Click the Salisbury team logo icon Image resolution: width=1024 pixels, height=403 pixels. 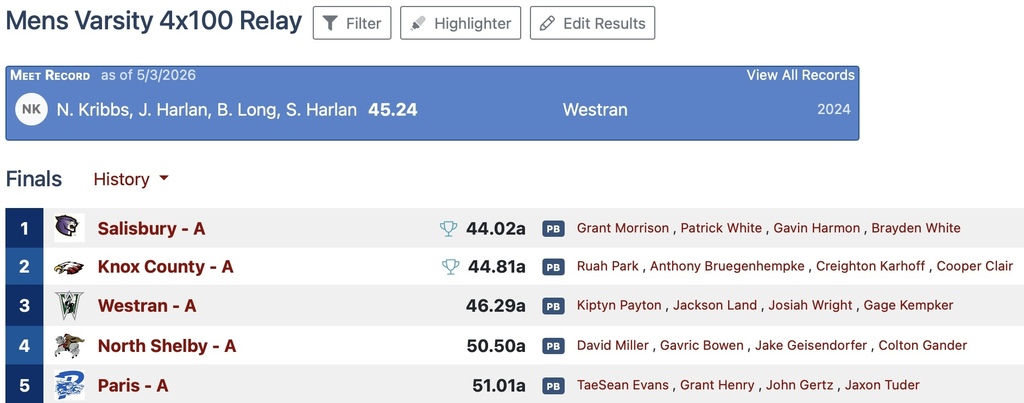(x=69, y=228)
